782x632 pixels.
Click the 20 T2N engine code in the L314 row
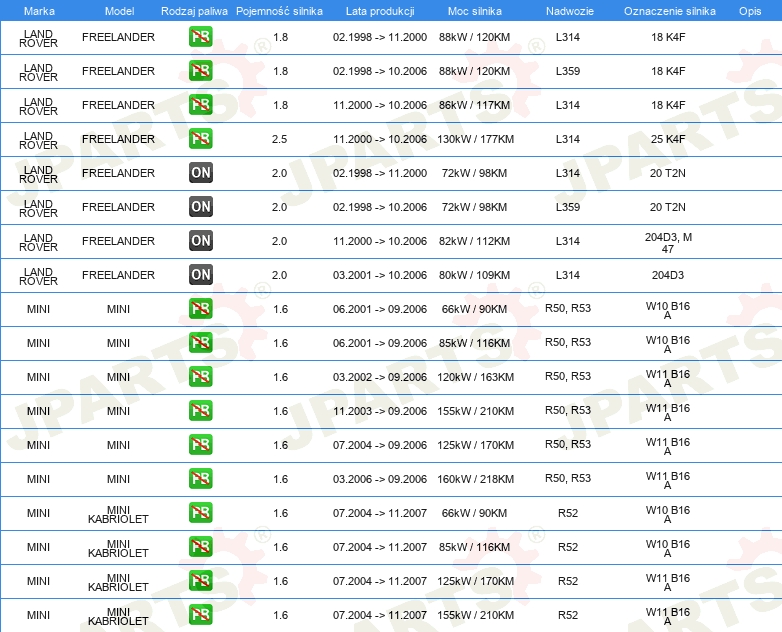point(668,173)
